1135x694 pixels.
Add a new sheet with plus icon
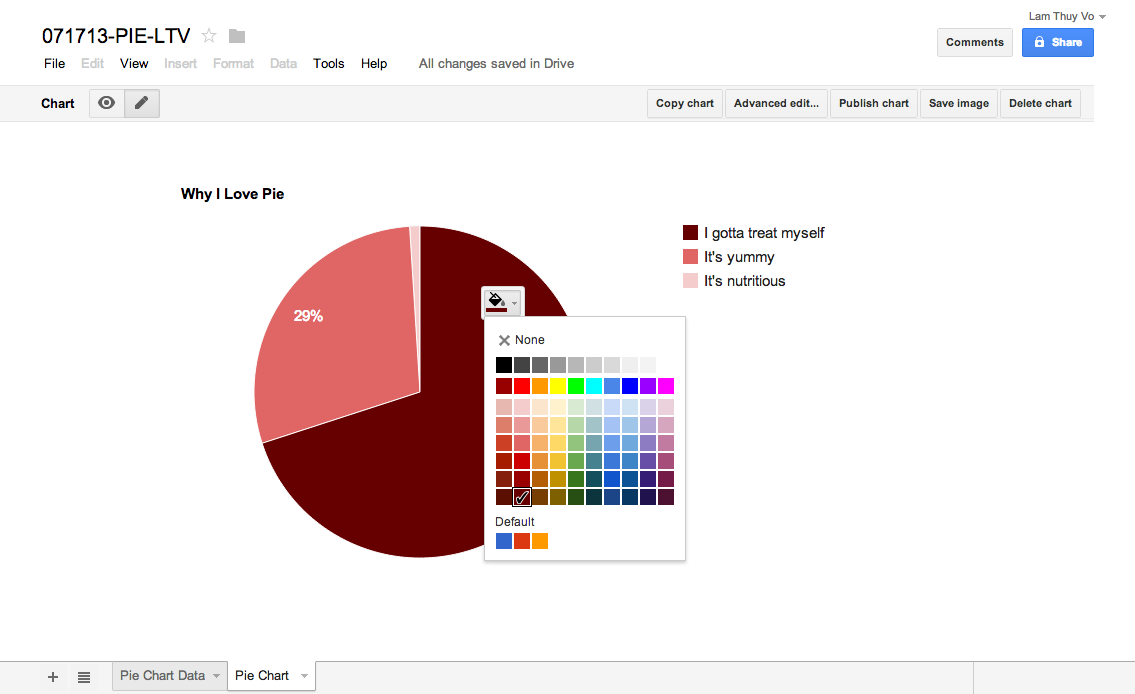53,677
